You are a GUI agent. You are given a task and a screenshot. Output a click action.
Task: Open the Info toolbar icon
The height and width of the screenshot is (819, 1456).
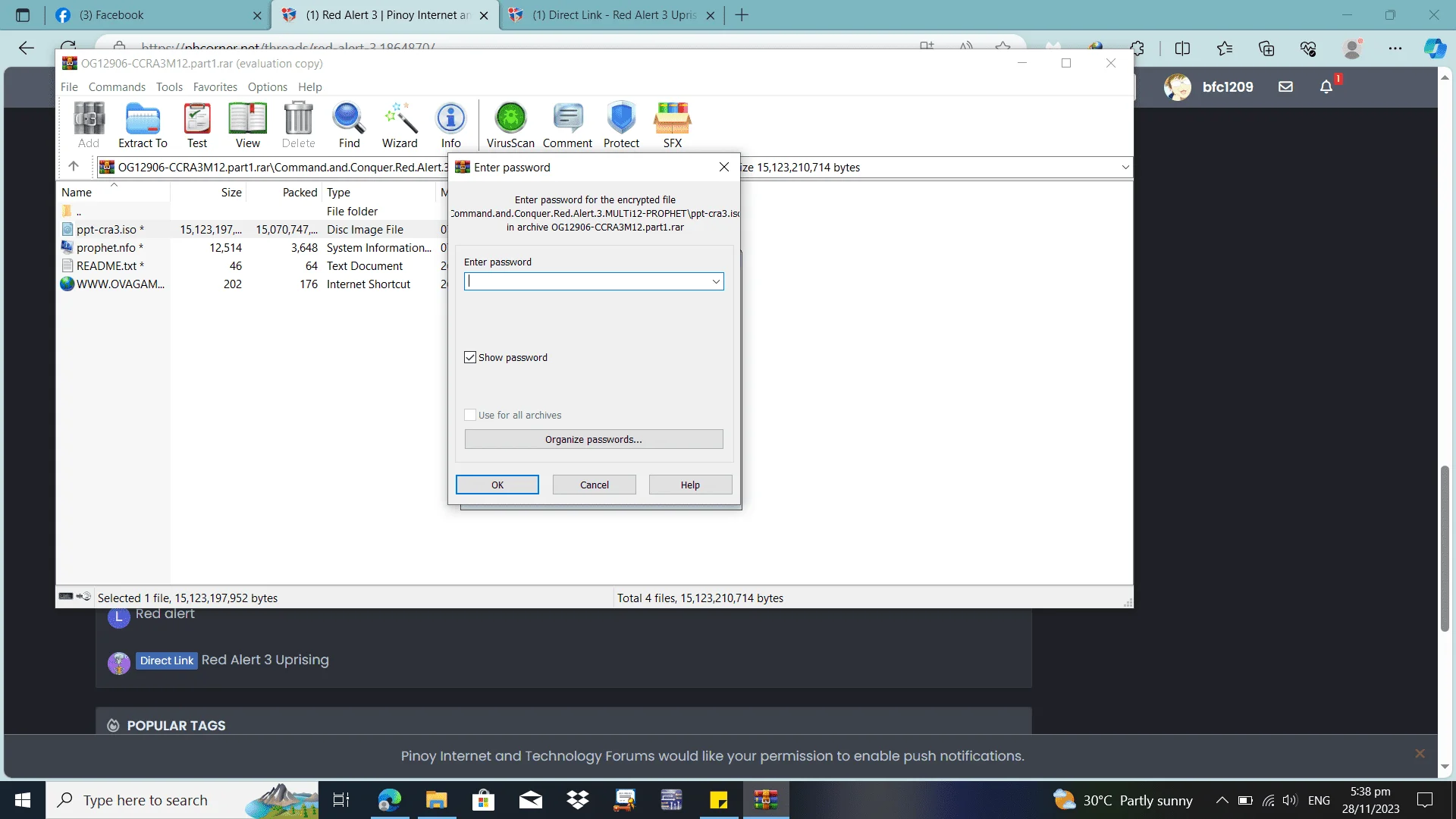tap(451, 125)
